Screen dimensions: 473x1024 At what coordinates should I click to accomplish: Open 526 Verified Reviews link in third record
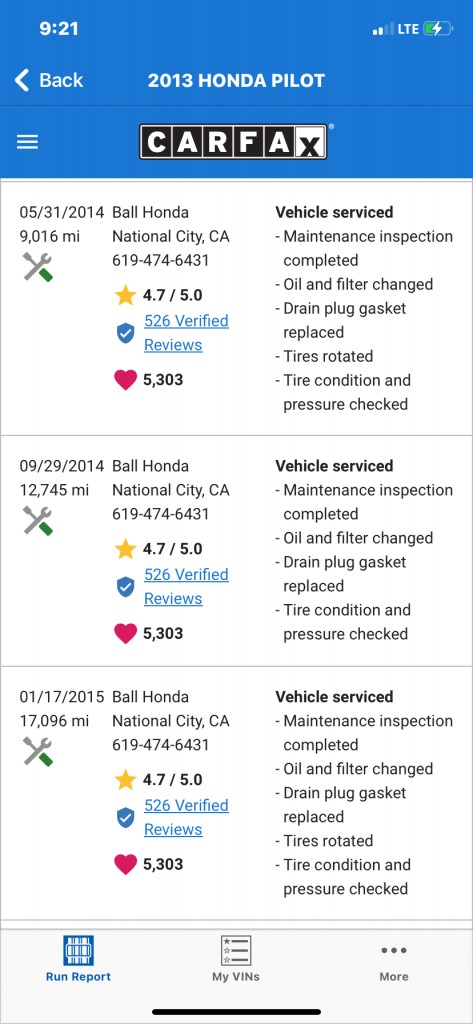point(186,818)
